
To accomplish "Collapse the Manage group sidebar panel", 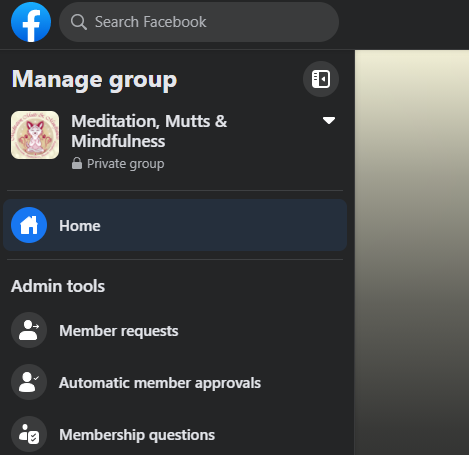I will pyautogui.click(x=321, y=79).
